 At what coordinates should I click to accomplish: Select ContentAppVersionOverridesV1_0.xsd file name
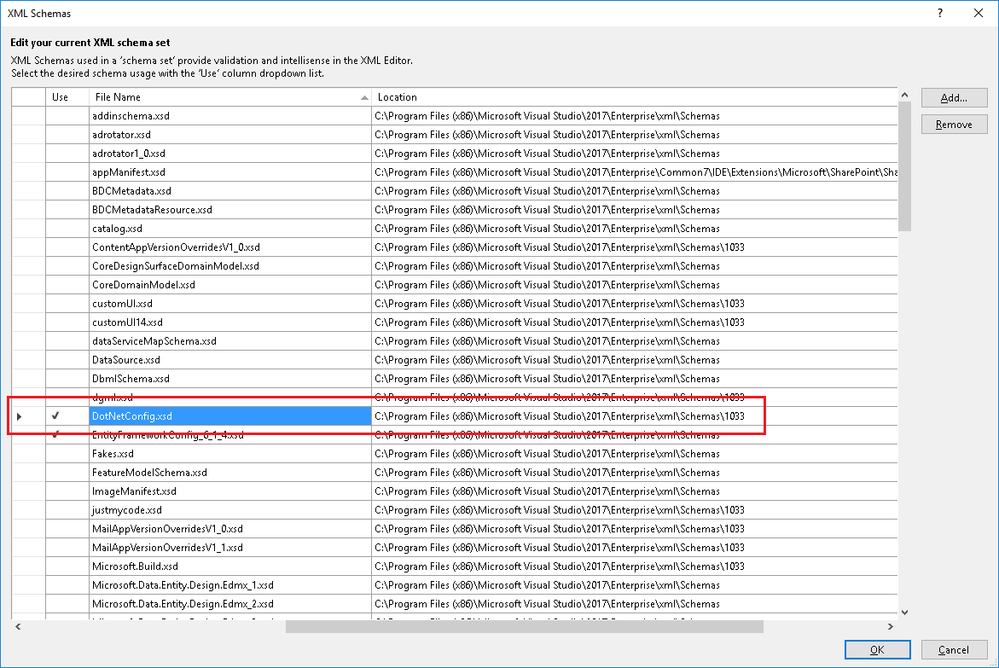[230, 247]
